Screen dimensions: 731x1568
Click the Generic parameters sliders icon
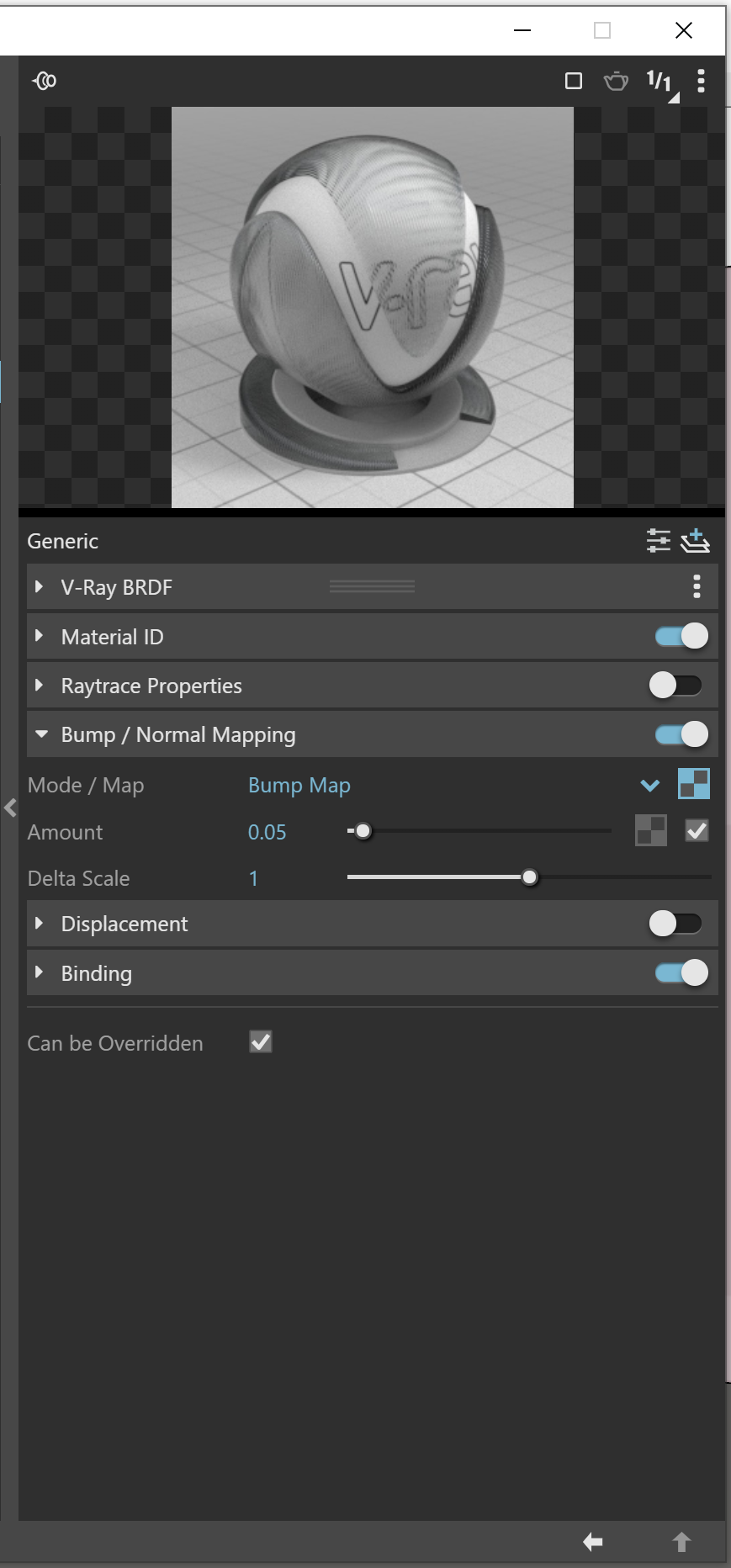pos(658,541)
